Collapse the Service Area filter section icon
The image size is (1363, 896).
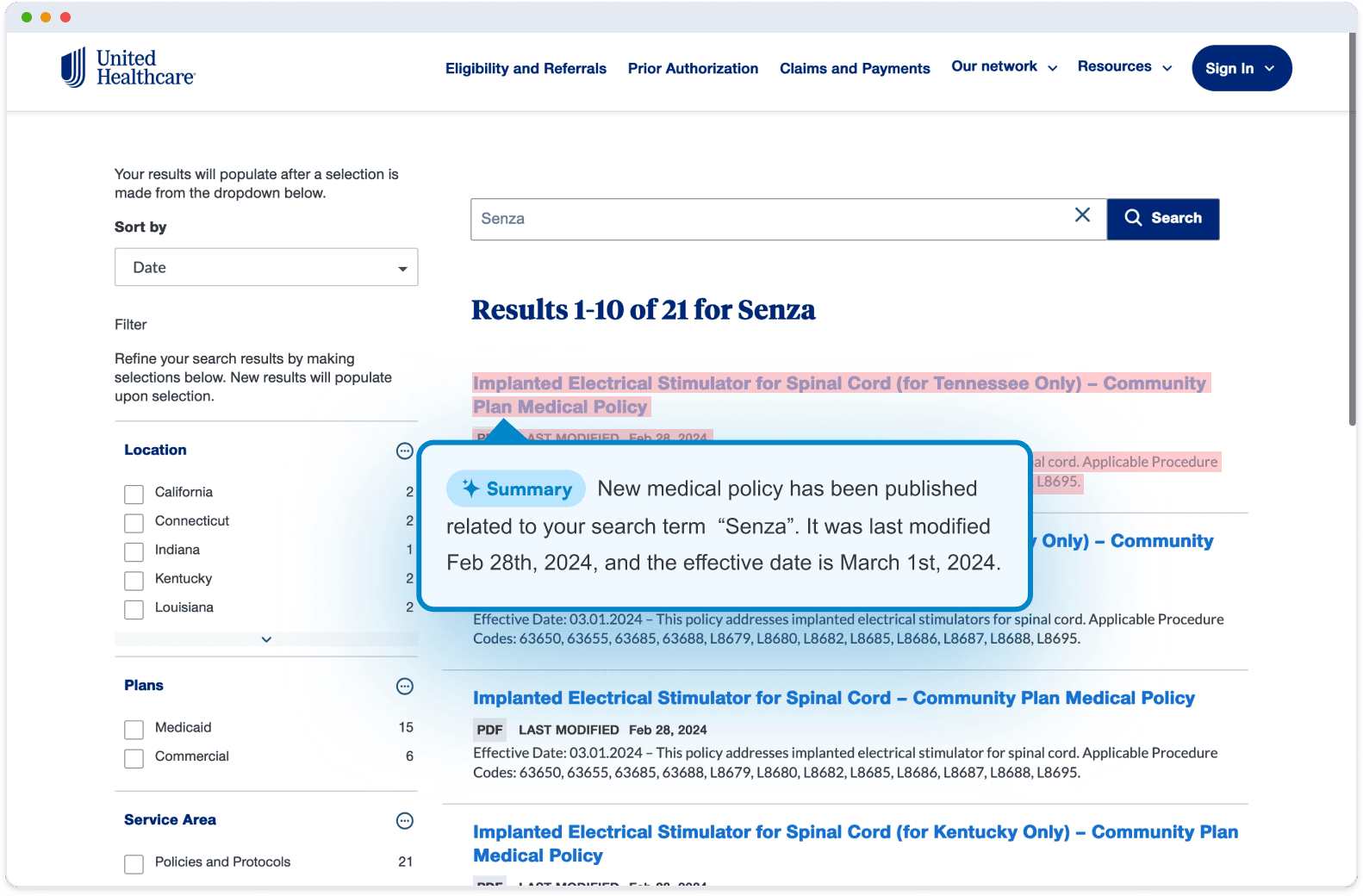pyautogui.click(x=404, y=821)
